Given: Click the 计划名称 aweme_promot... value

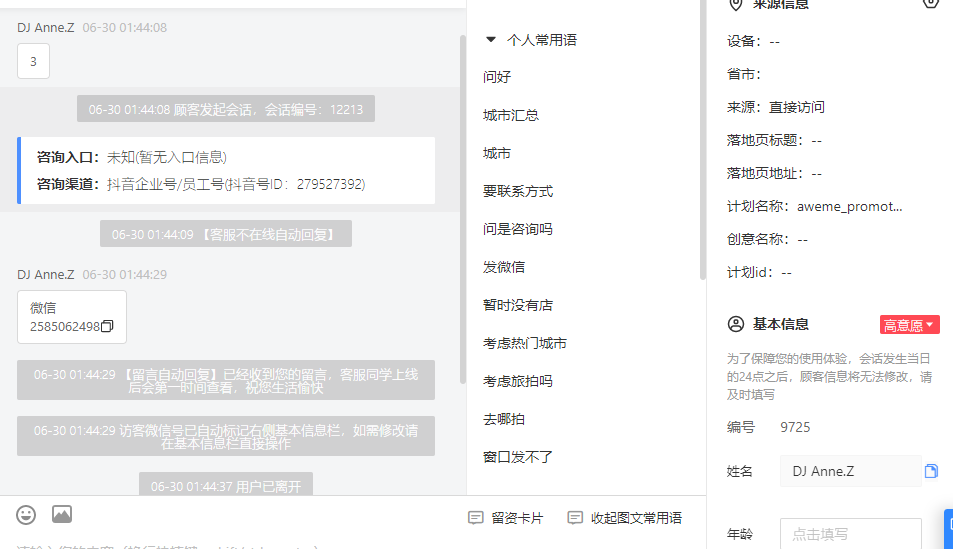Looking at the screenshot, I should coord(849,207).
